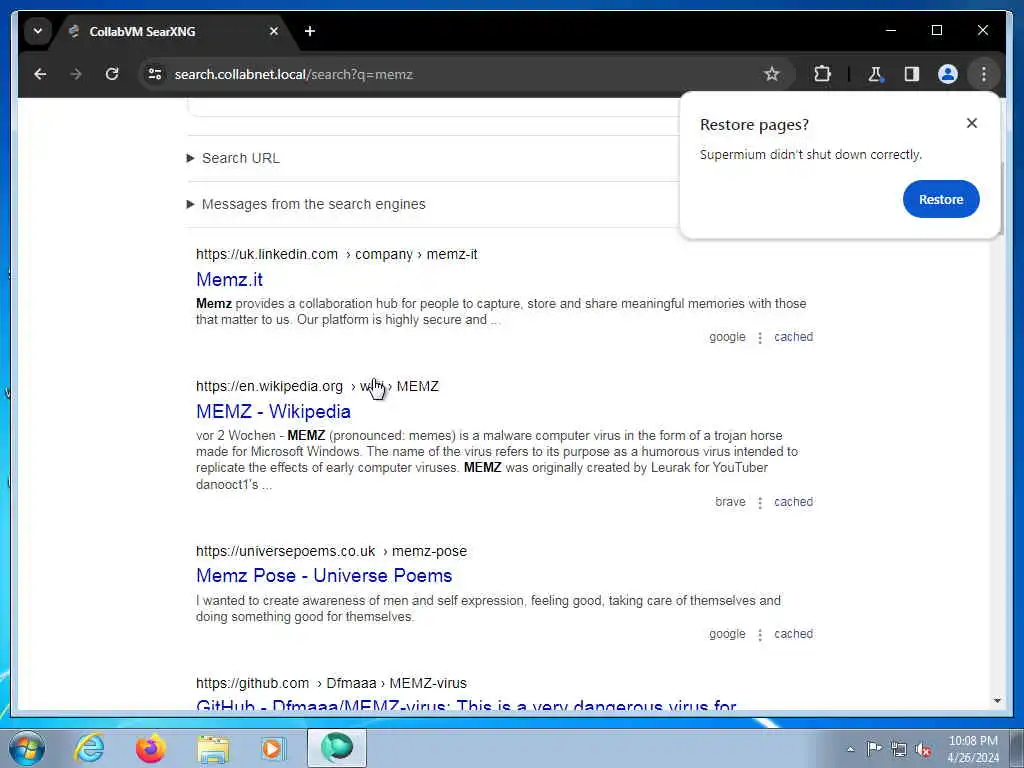Launch Internet Explorer from taskbar
Viewport: 1024px width, 768px height.
(x=89, y=748)
